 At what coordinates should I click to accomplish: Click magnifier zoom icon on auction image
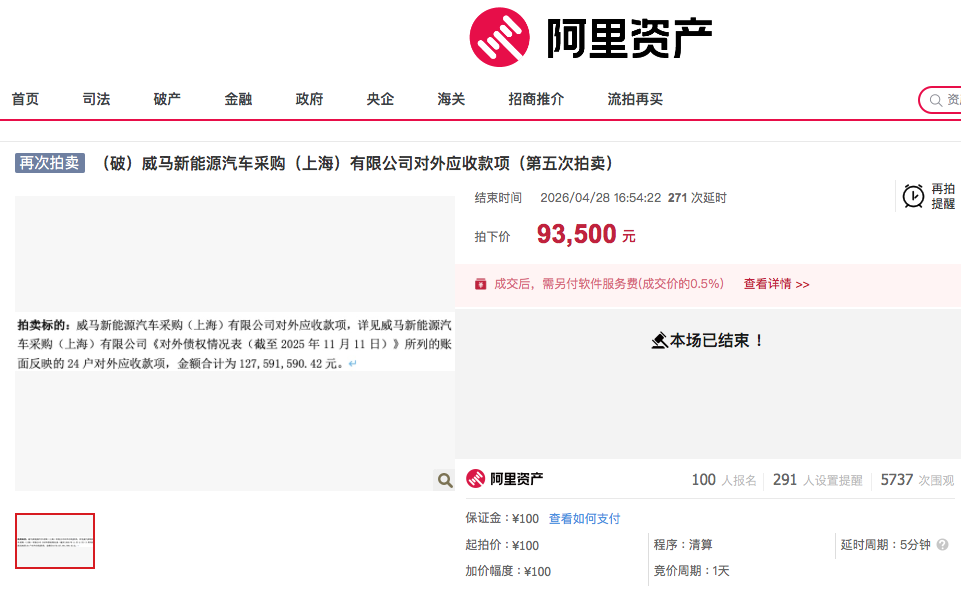tap(444, 480)
